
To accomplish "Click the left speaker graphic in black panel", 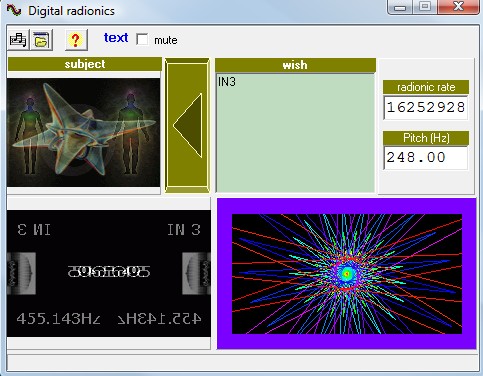I will coord(21,273).
